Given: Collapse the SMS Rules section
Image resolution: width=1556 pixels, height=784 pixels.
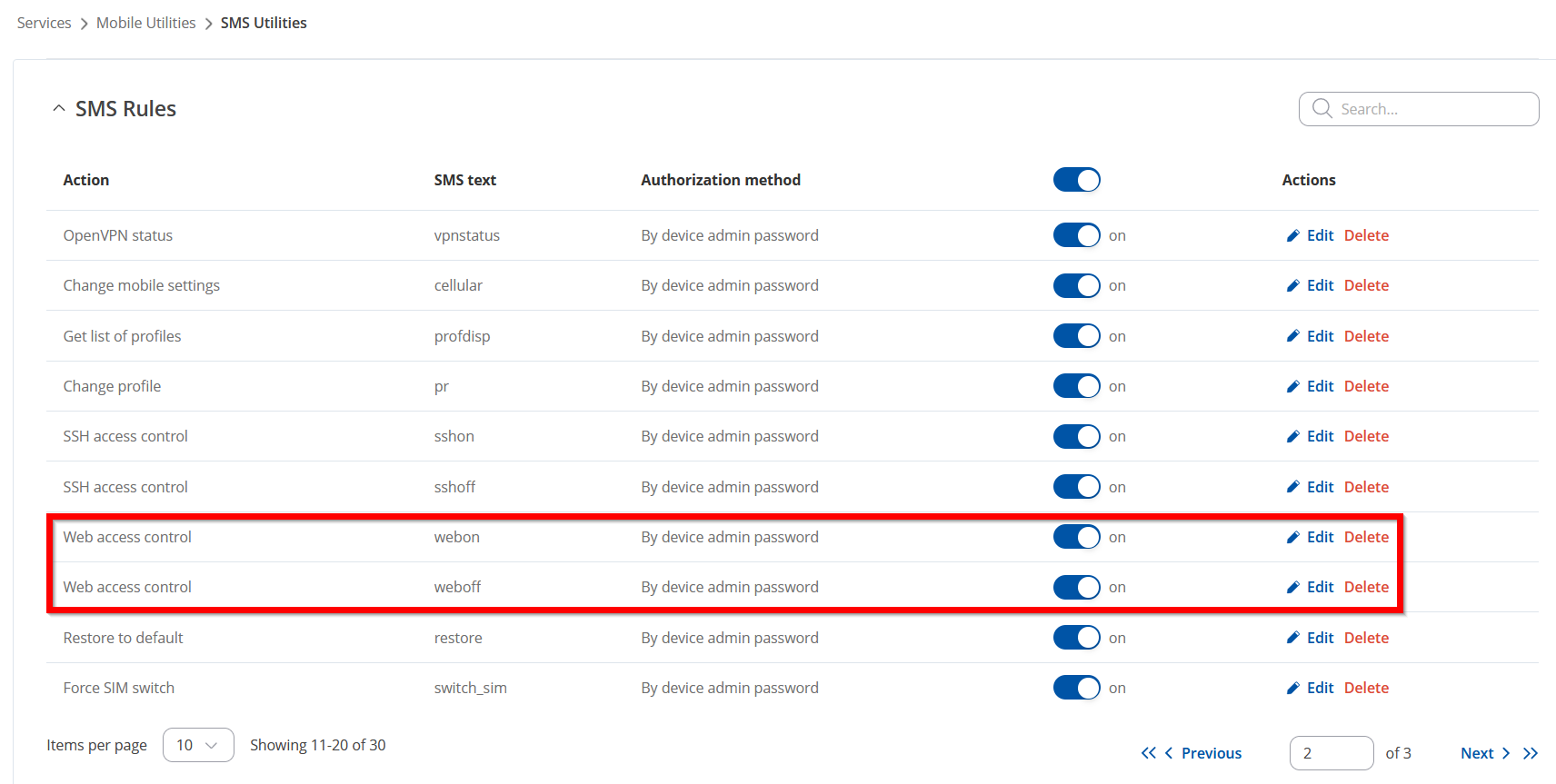Looking at the screenshot, I should (59, 108).
